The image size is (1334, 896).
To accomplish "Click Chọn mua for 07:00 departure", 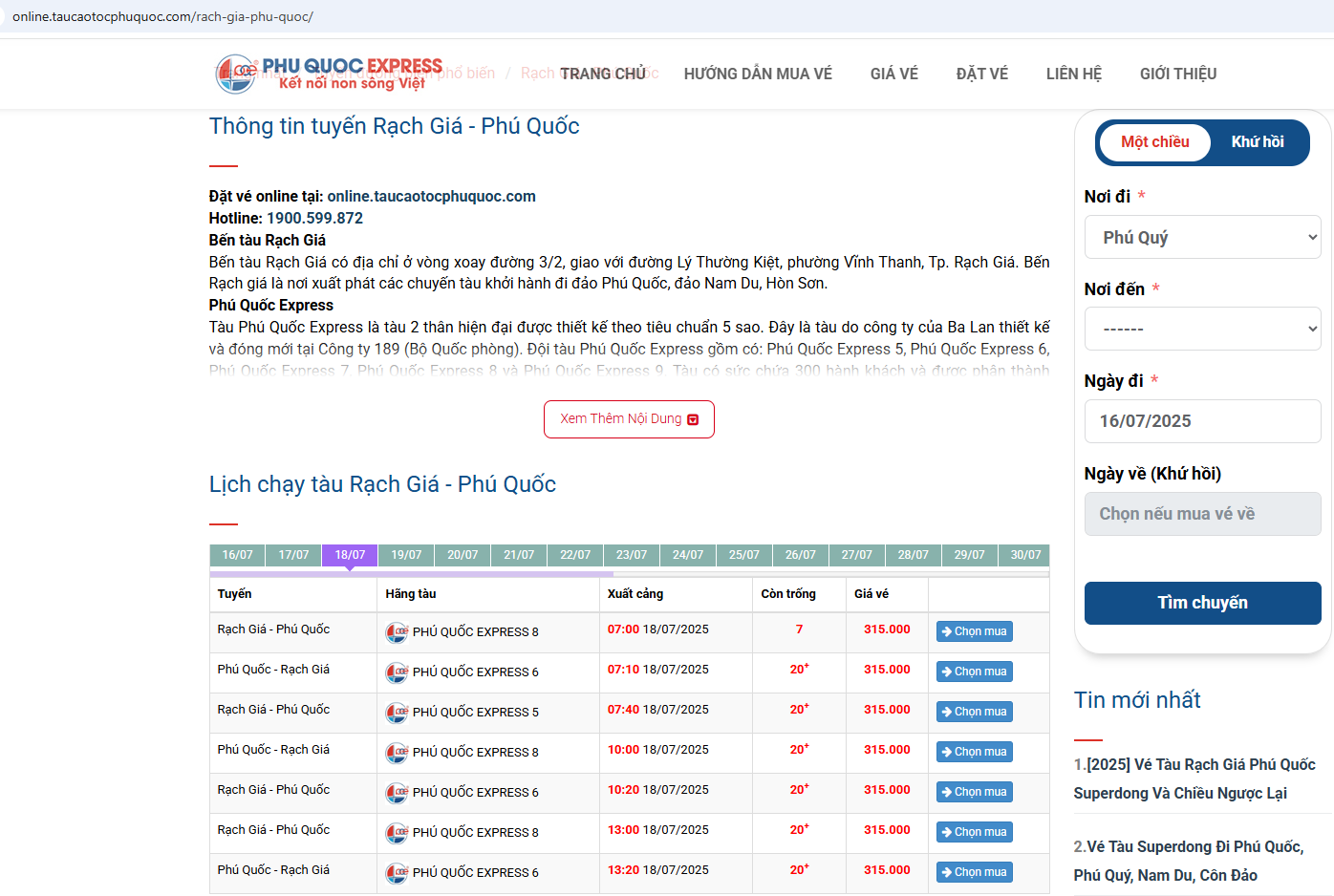I will (974, 631).
